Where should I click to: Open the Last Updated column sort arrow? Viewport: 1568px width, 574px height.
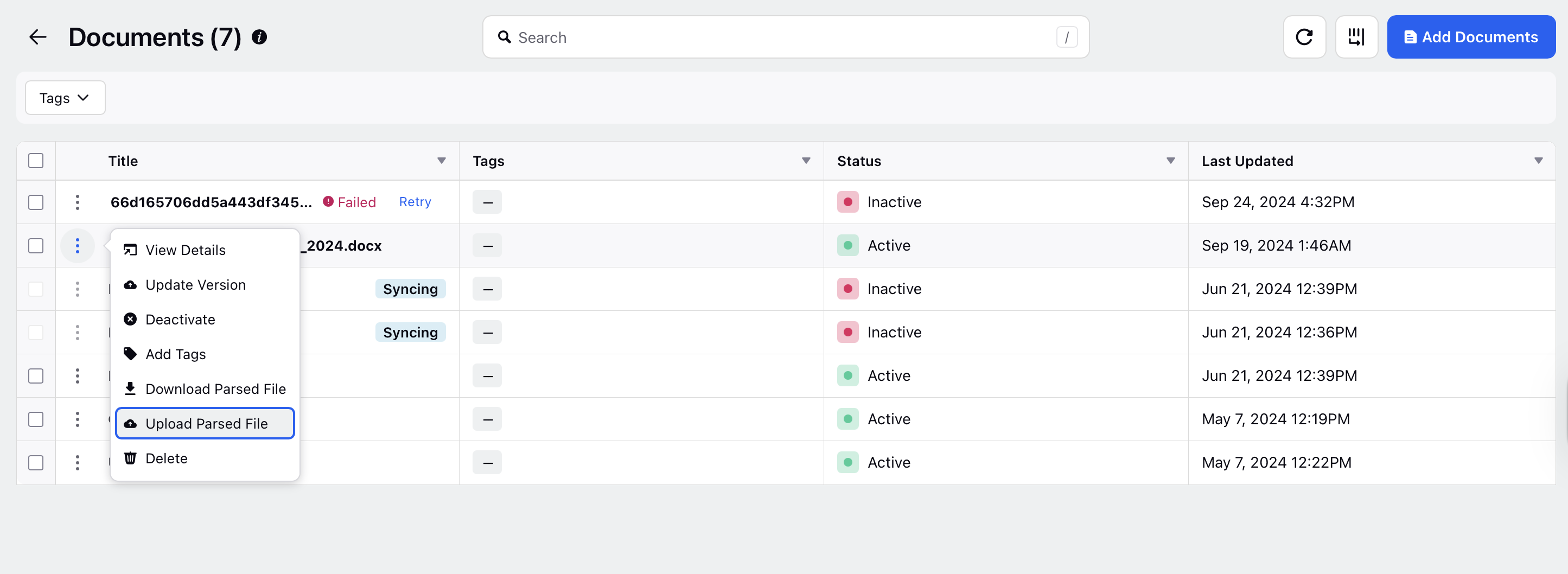pos(1538,161)
